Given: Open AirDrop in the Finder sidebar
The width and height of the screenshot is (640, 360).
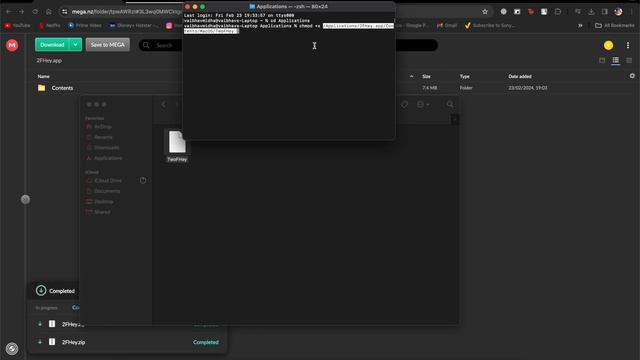Looking at the screenshot, I should 99,127.
